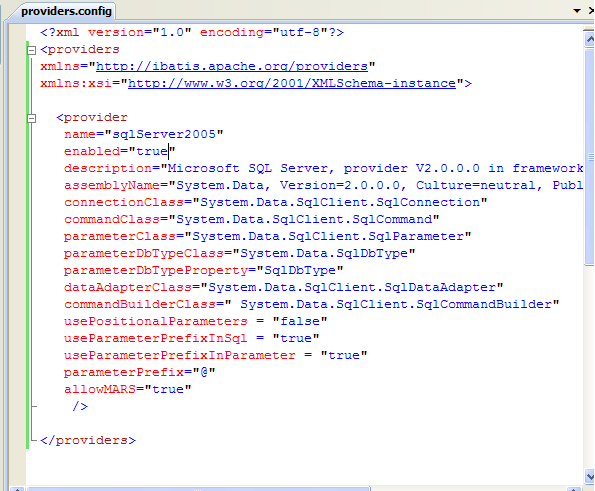Collapse the providers root element
Image resolution: width=595 pixels, height=491 pixels.
[32, 50]
